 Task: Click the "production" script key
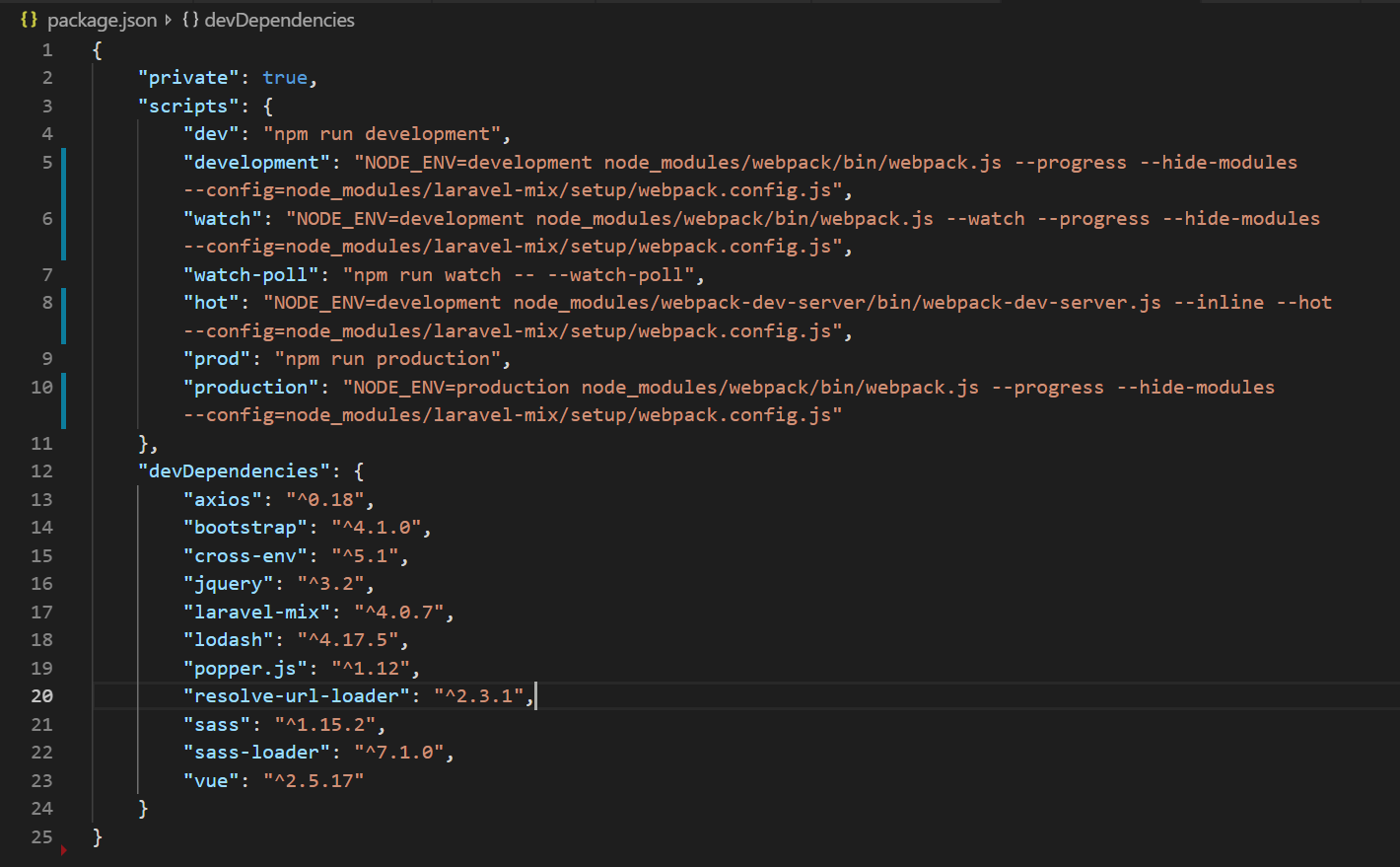(251, 387)
